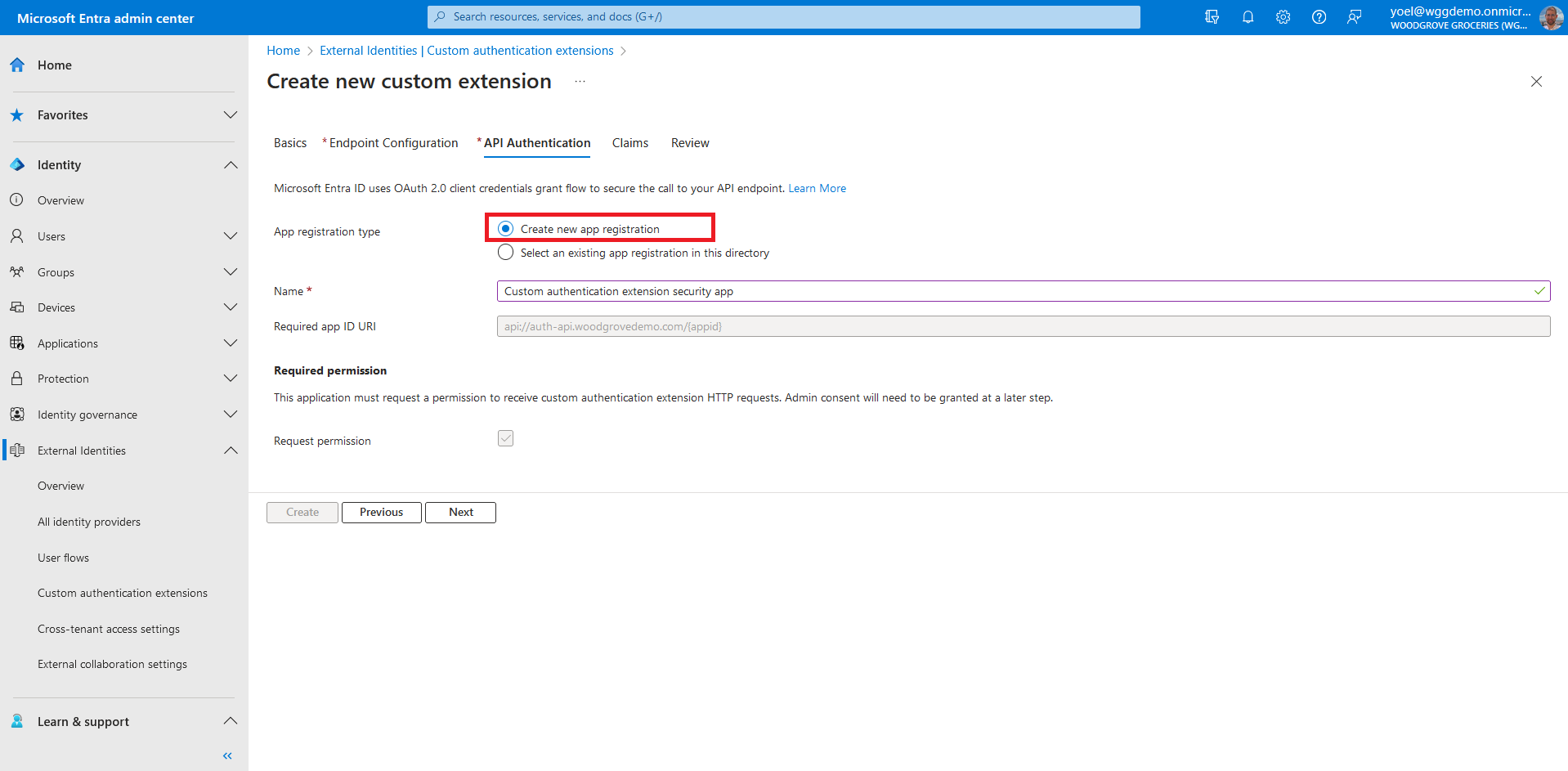Open the settings gear icon

tap(1283, 17)
